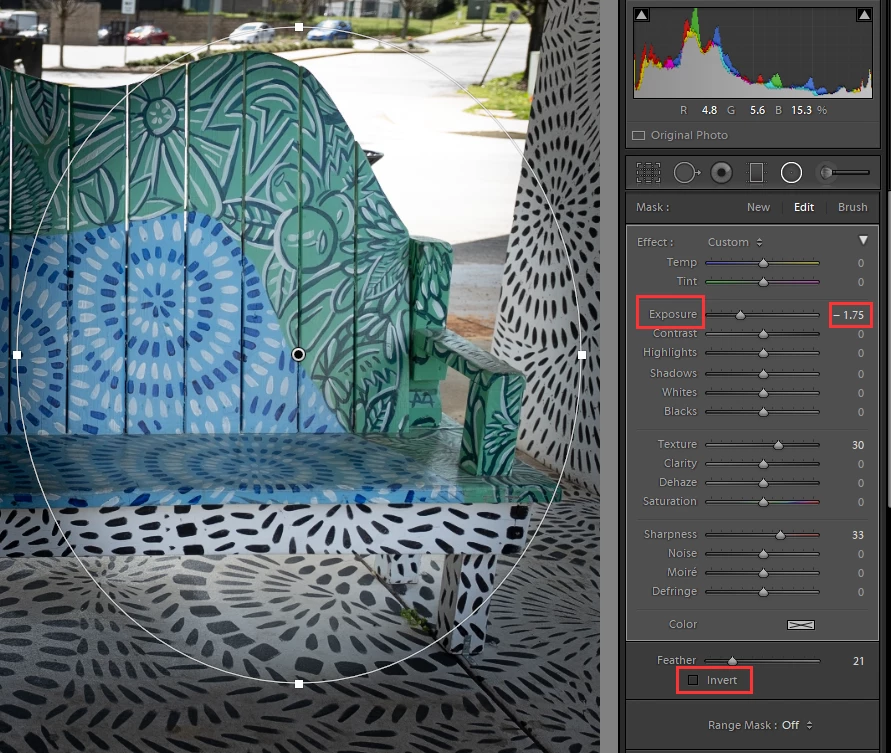Click the Clarity slider handle
This screenshot has height=753, width=891.
click(763, 464)
